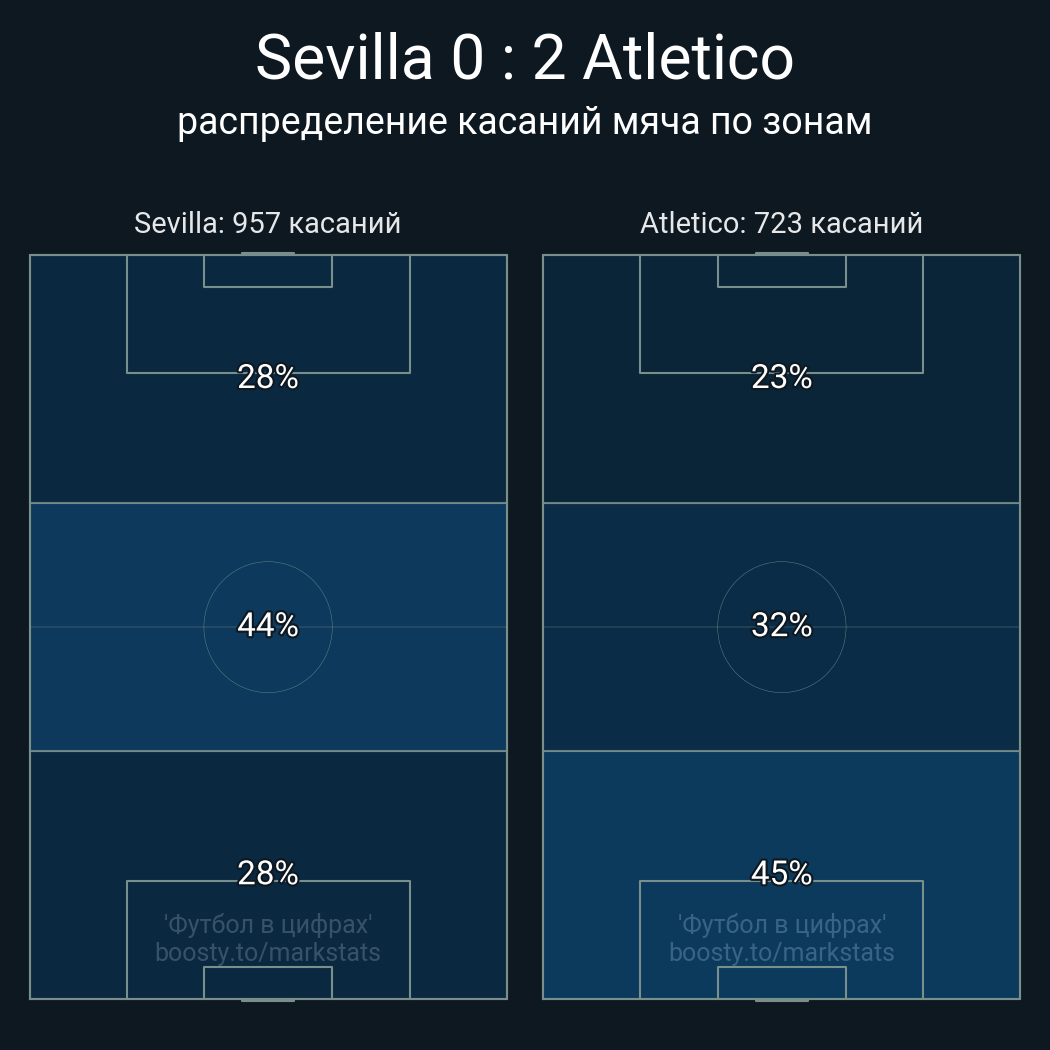The image size is (1050, 1050).
Task: Select the Atletico: 723 касаний heading
Action: click(x=781, y=223)
